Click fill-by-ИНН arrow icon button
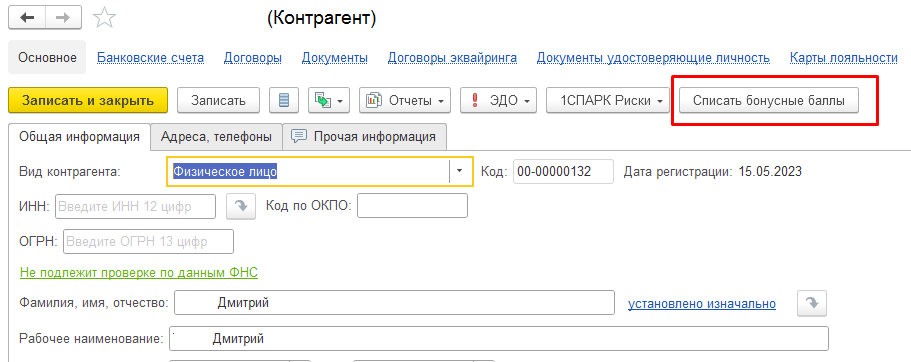Screen dimensions: 911x362 click(241, 206)
